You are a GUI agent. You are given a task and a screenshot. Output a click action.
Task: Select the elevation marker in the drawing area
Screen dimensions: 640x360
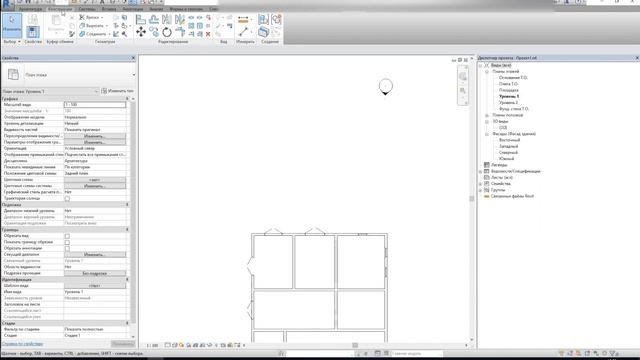click(x=386, y=87)
